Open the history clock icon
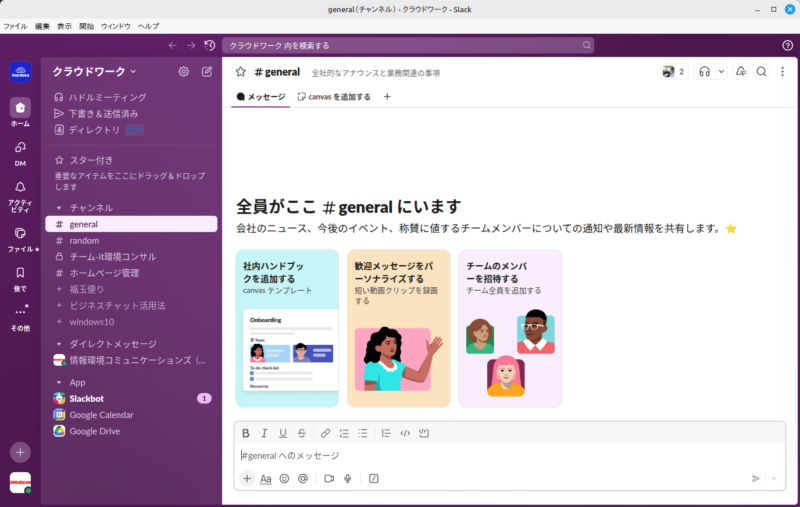Screen dimensions: 800x507 (x=209, y=45)
